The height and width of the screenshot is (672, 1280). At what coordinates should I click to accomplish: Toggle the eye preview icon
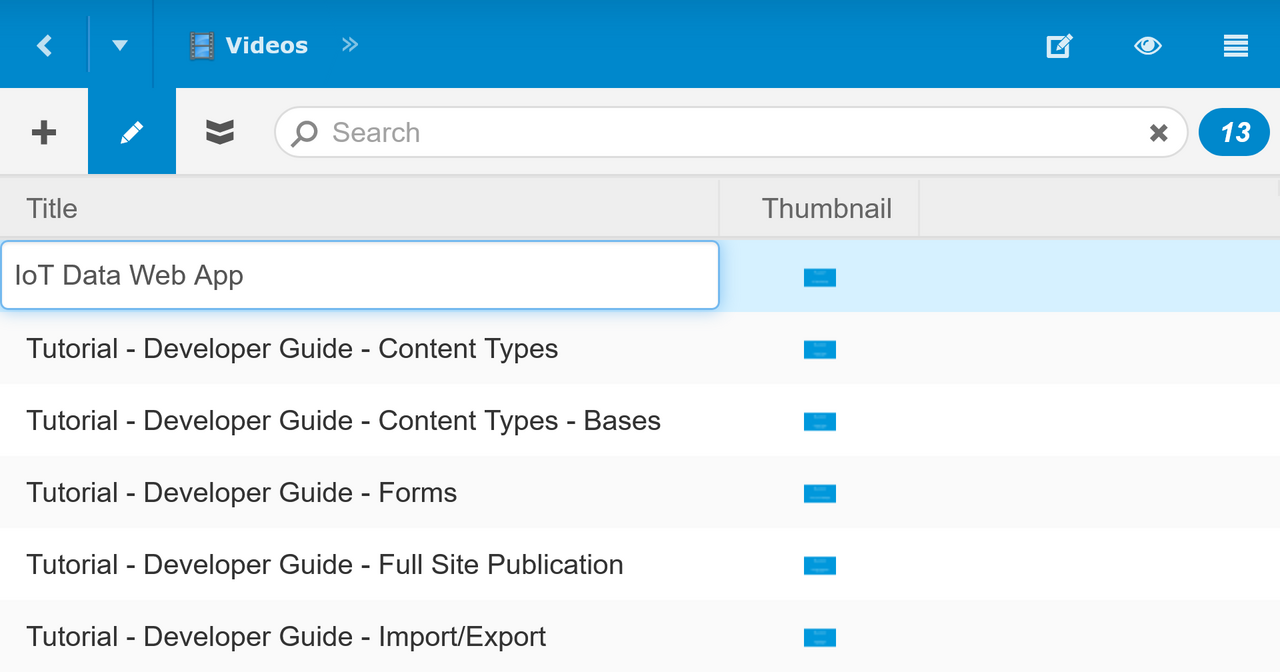[1147, 46]
